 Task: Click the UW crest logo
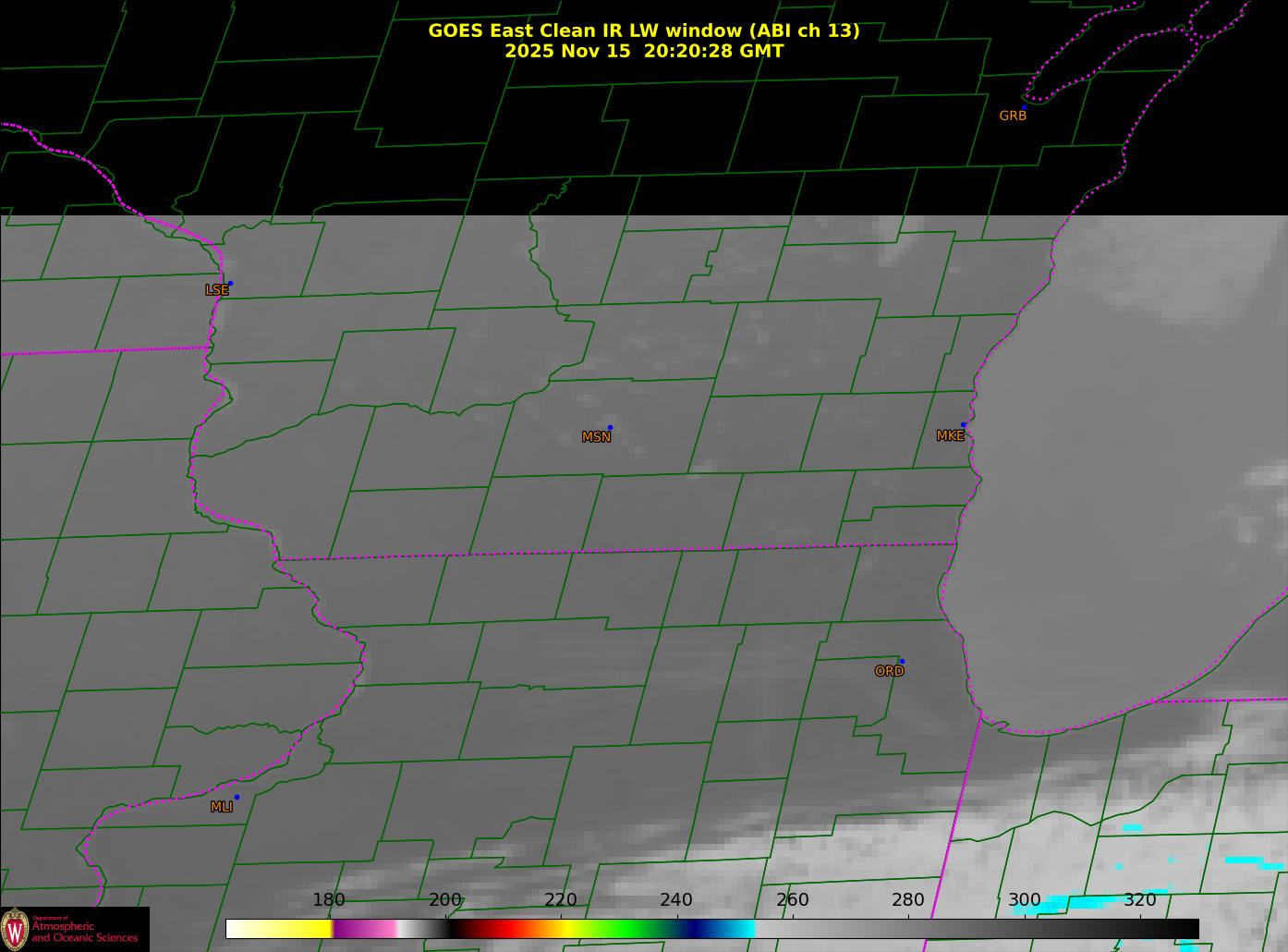click(15, 928)
